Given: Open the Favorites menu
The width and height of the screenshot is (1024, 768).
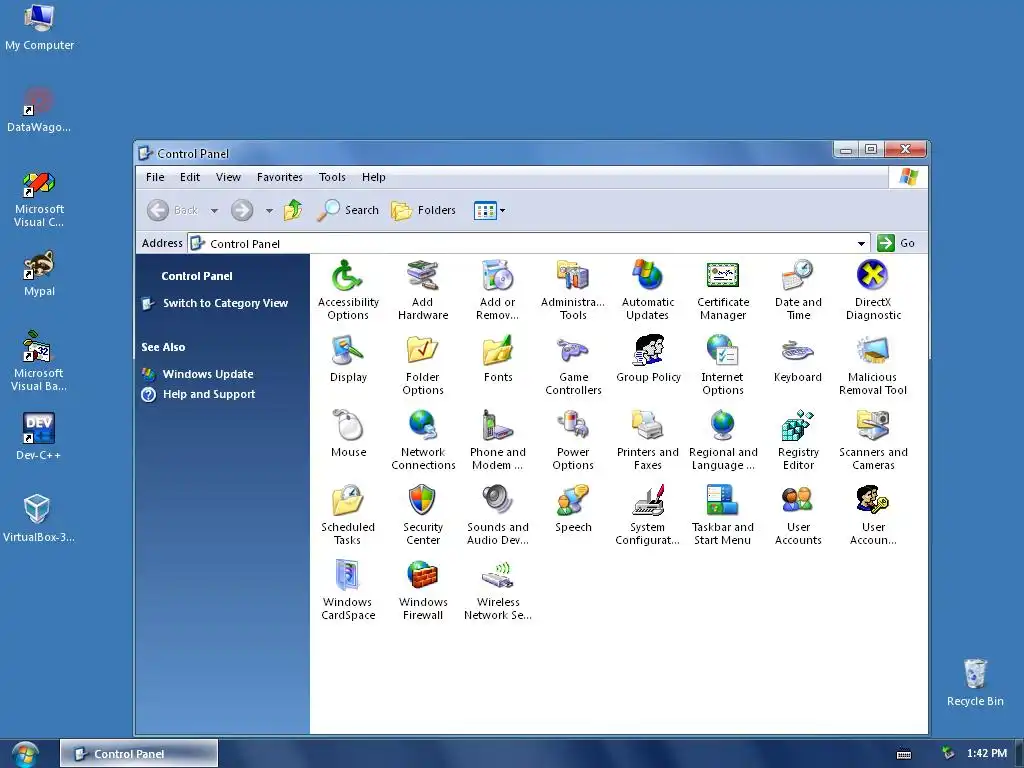Looking at the screenshot, I should click(x=280, y=177).
